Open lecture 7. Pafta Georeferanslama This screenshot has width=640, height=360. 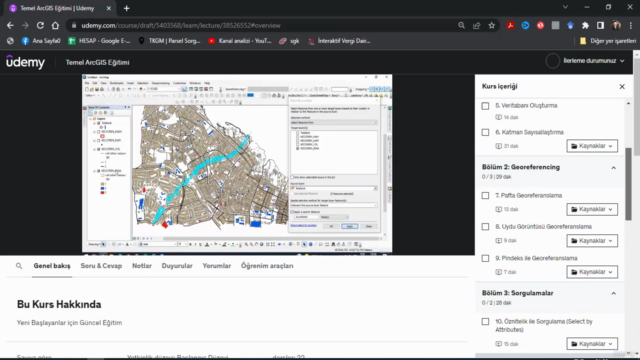(x=529, y=196)
